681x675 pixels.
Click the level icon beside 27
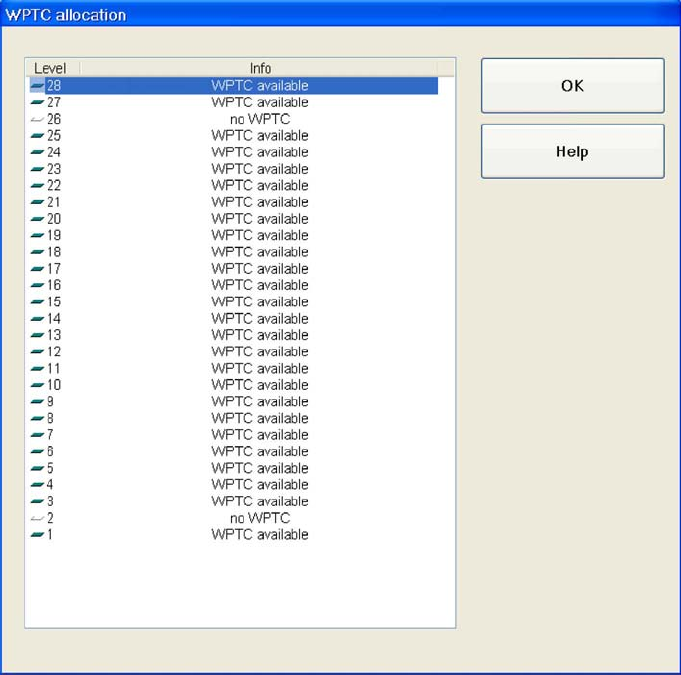[x=37, y=102]
